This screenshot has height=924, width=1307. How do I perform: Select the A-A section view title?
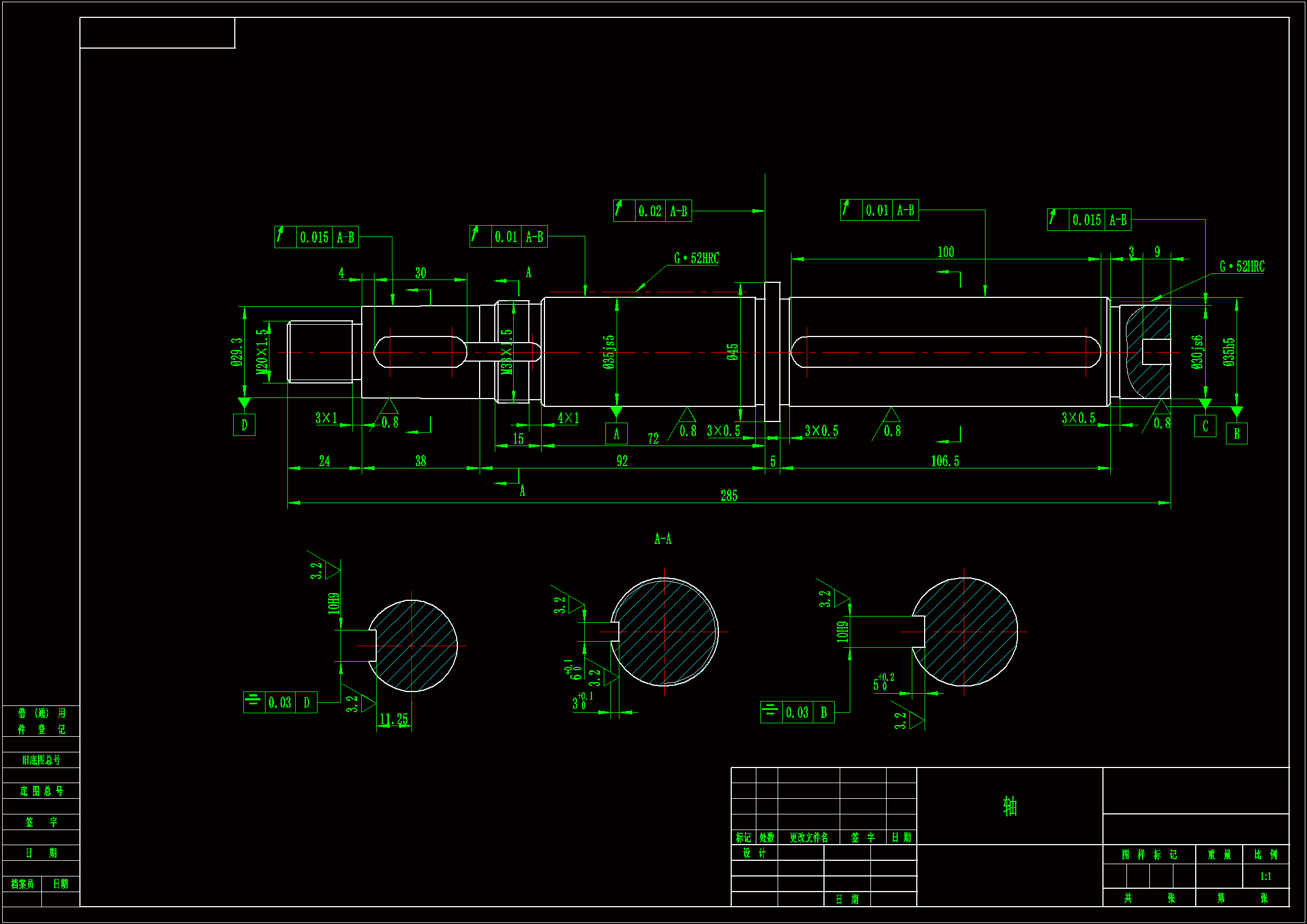662,538
